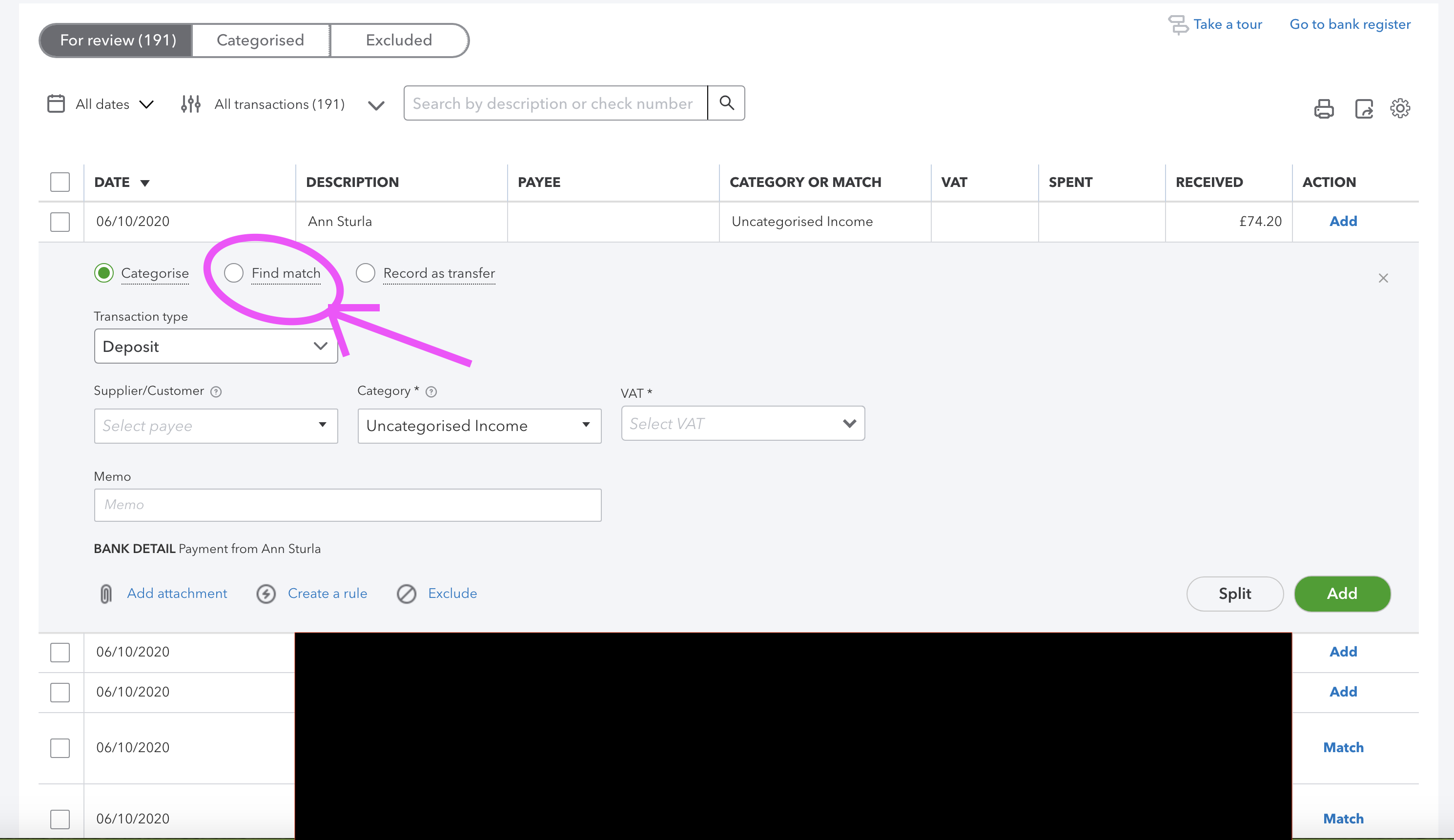Image resolution: width=1454 pixels, height=840 pixels.
Task: Click inside the Memo input field
Action: point(347,505)
